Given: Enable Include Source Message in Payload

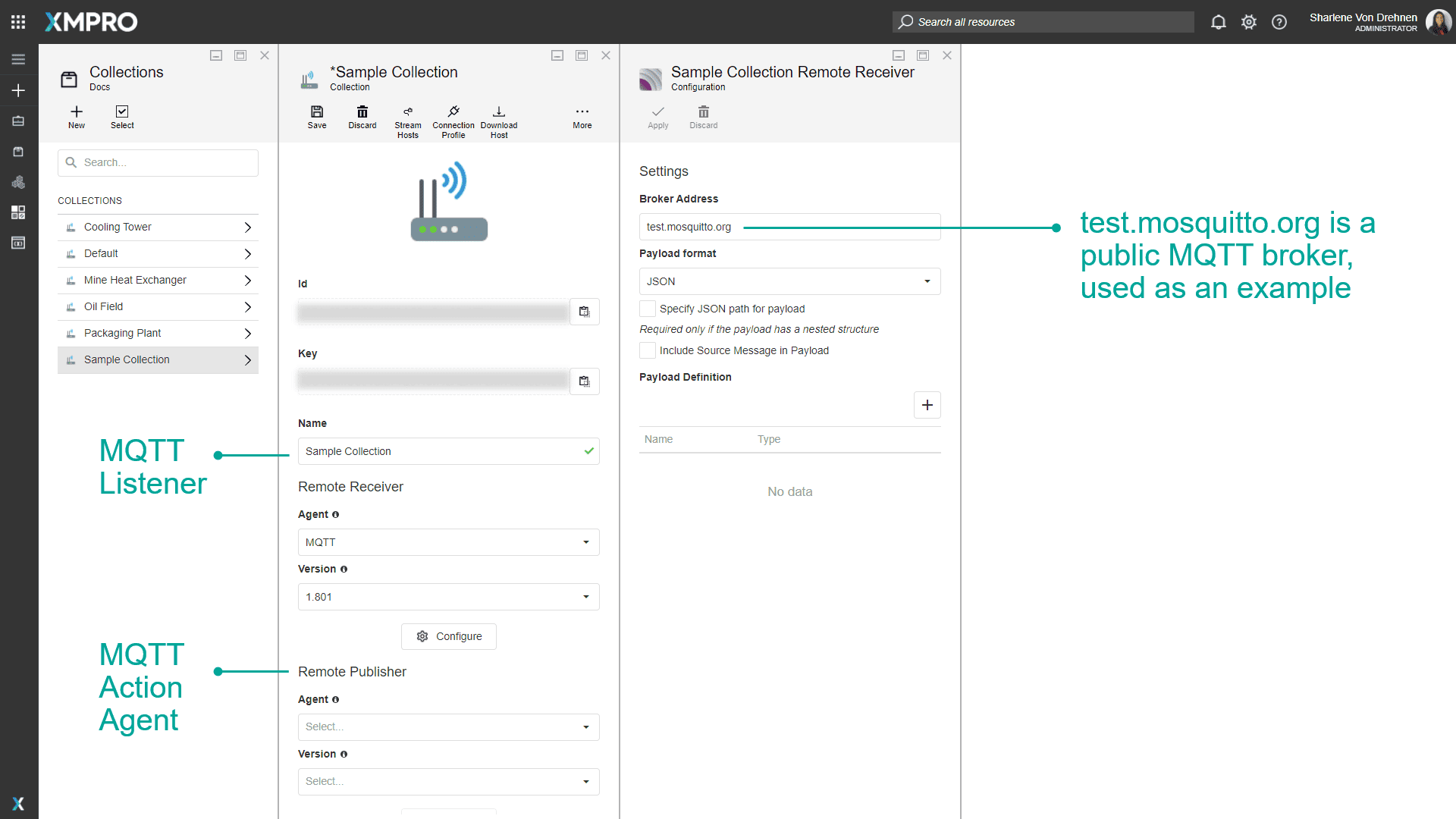Looking at the screenshot, I should tap(647, 350).
